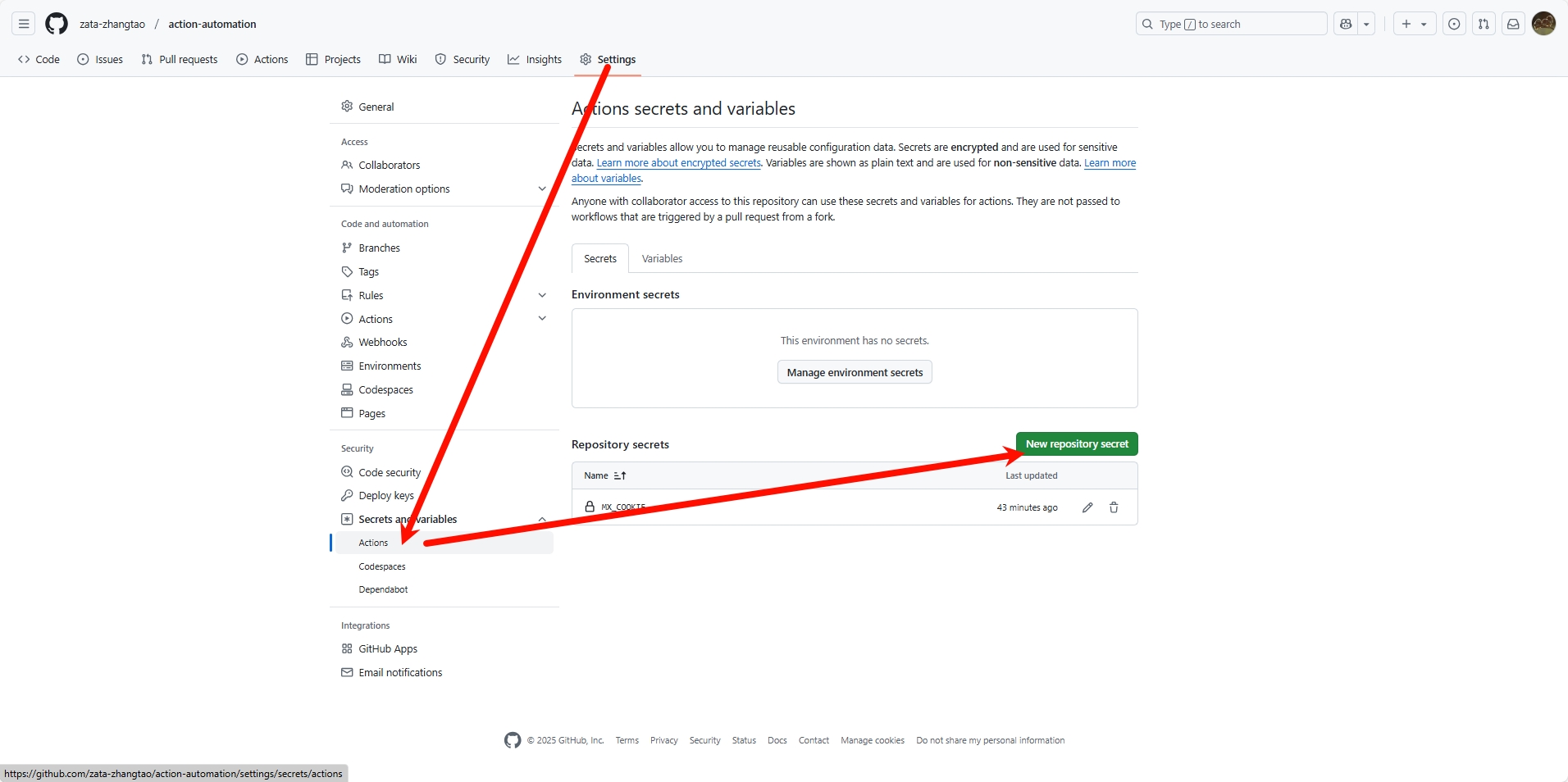Image resolution: width=1568 pixels, height=782 pixels.
Task: Open the Create new plus menu
Action: click(x=1415, y=24)
